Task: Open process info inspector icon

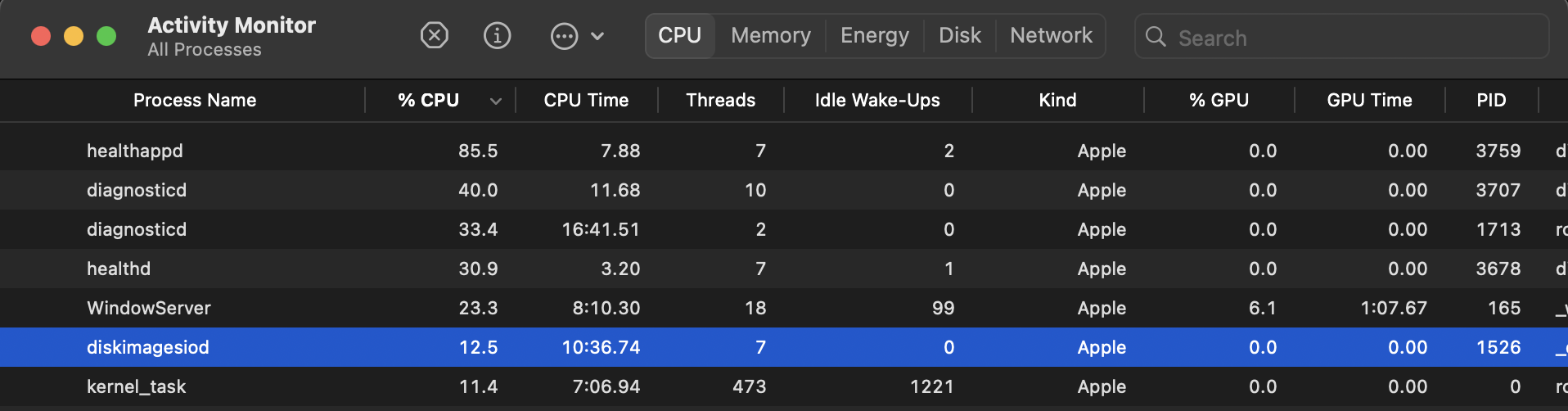Action: tap(498, 36)
